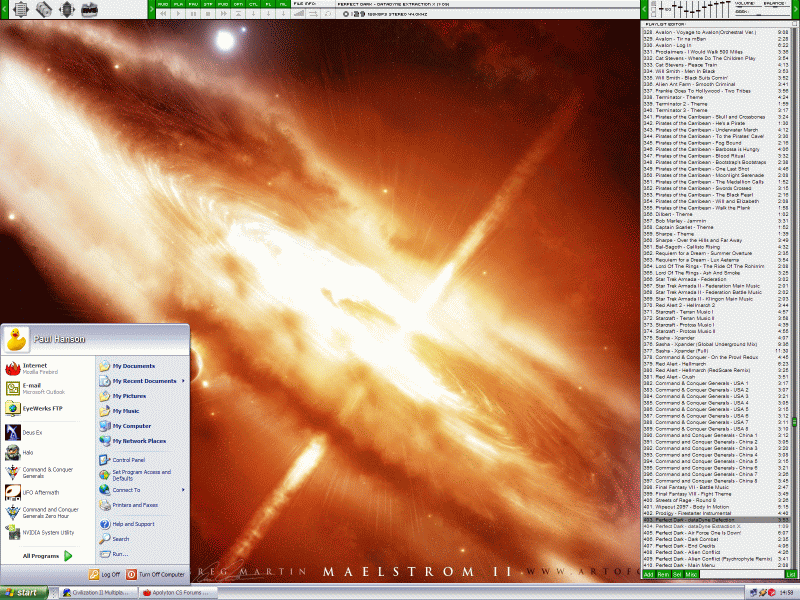Open My Computer from Start menu
The height and width of the screenshot is (600, 800).
(142, 426)
